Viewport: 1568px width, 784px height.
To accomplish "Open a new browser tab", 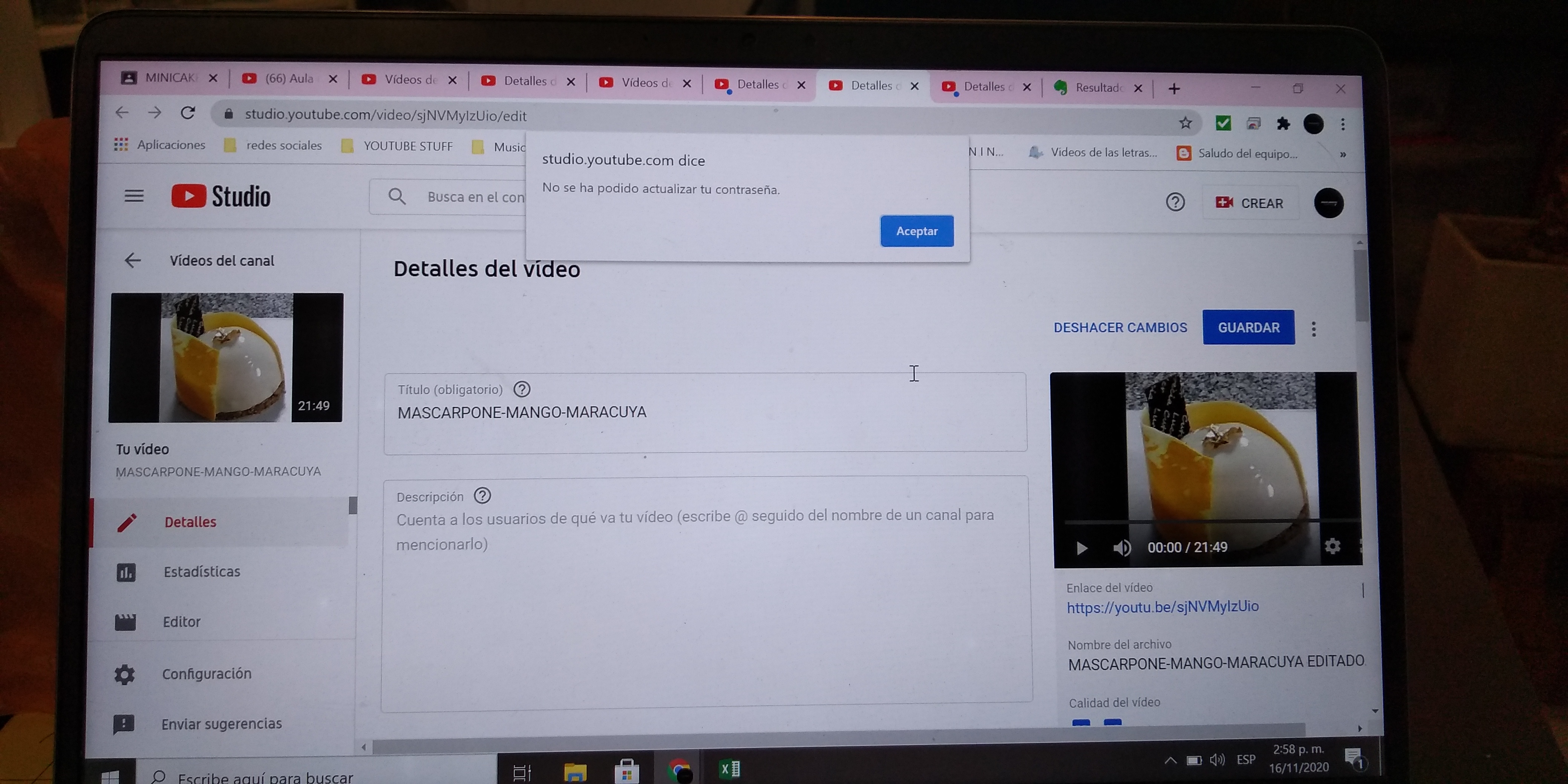I will 1174,89.
